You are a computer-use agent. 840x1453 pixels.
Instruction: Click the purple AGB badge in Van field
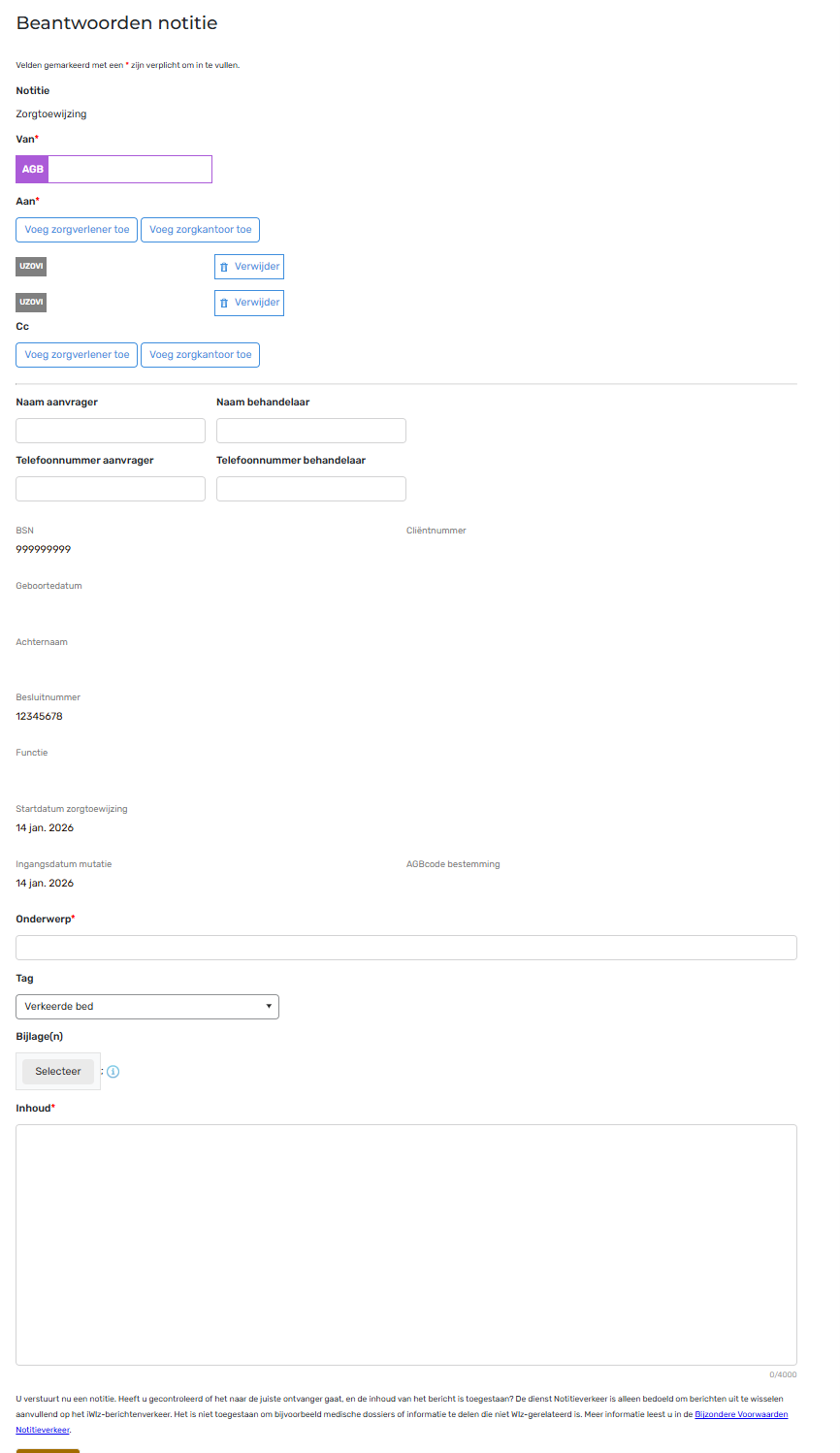32,169
